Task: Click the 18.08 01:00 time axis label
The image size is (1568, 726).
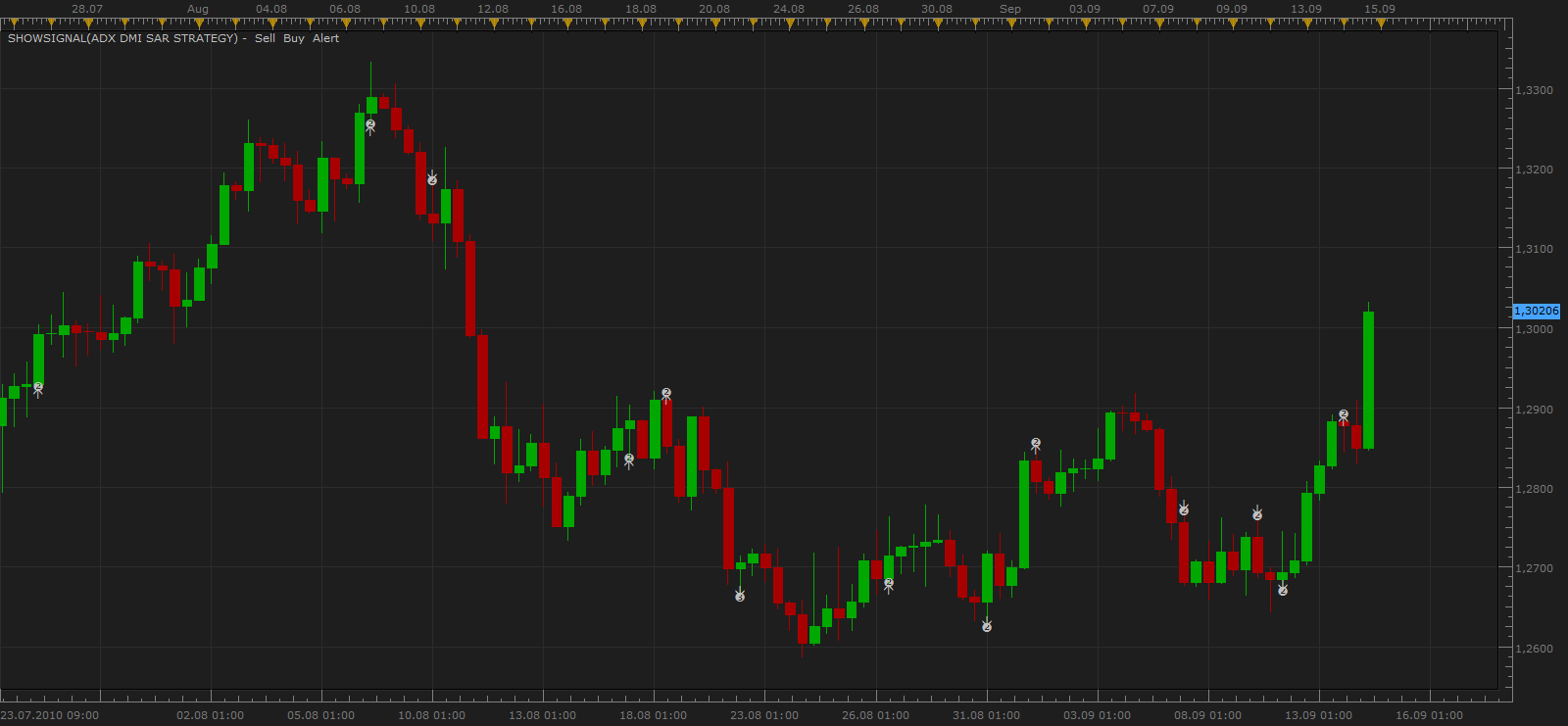Action: (653, 715)
